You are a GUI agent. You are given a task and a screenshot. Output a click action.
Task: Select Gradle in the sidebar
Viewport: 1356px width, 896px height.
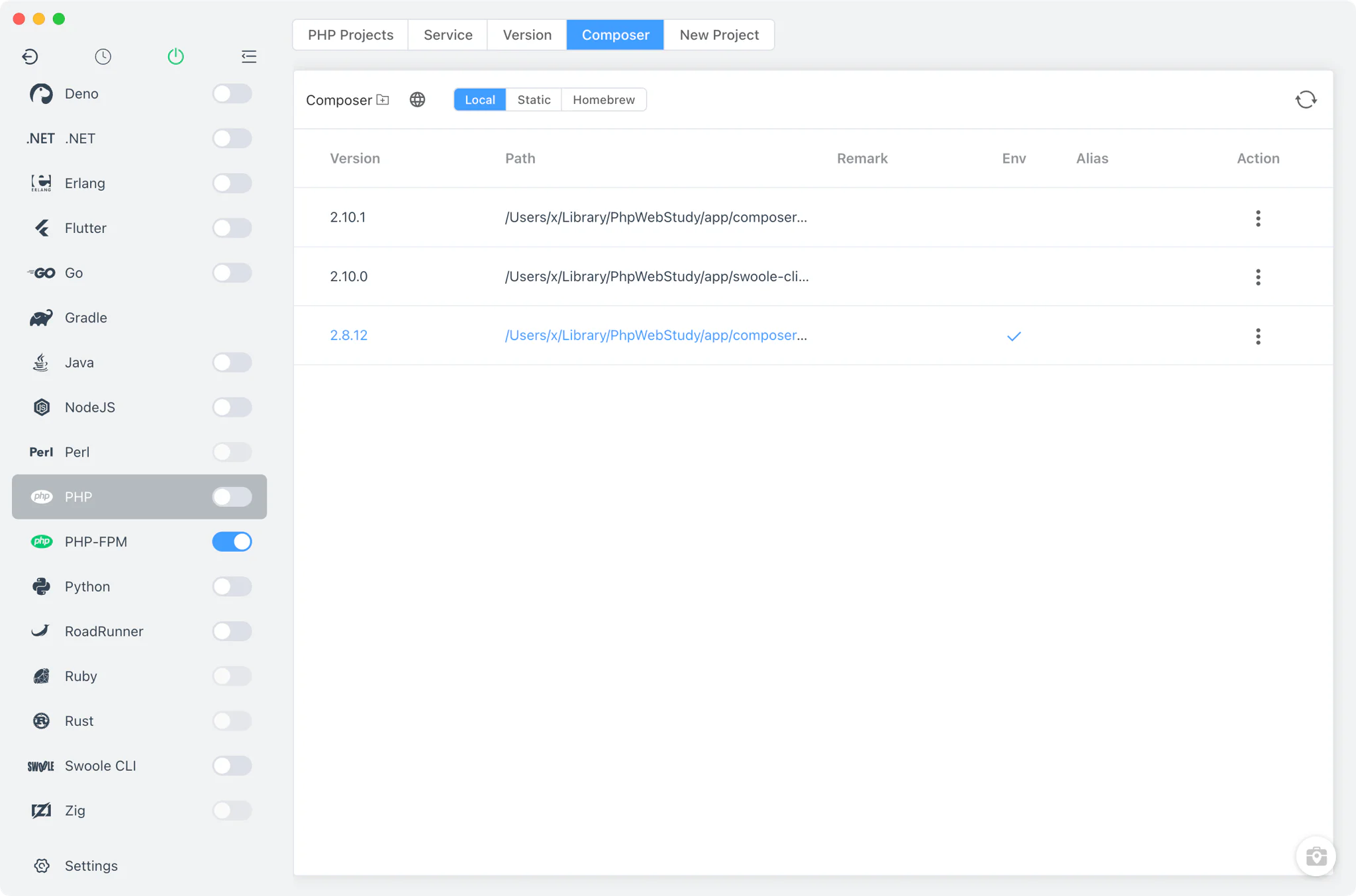click(139, 318)
